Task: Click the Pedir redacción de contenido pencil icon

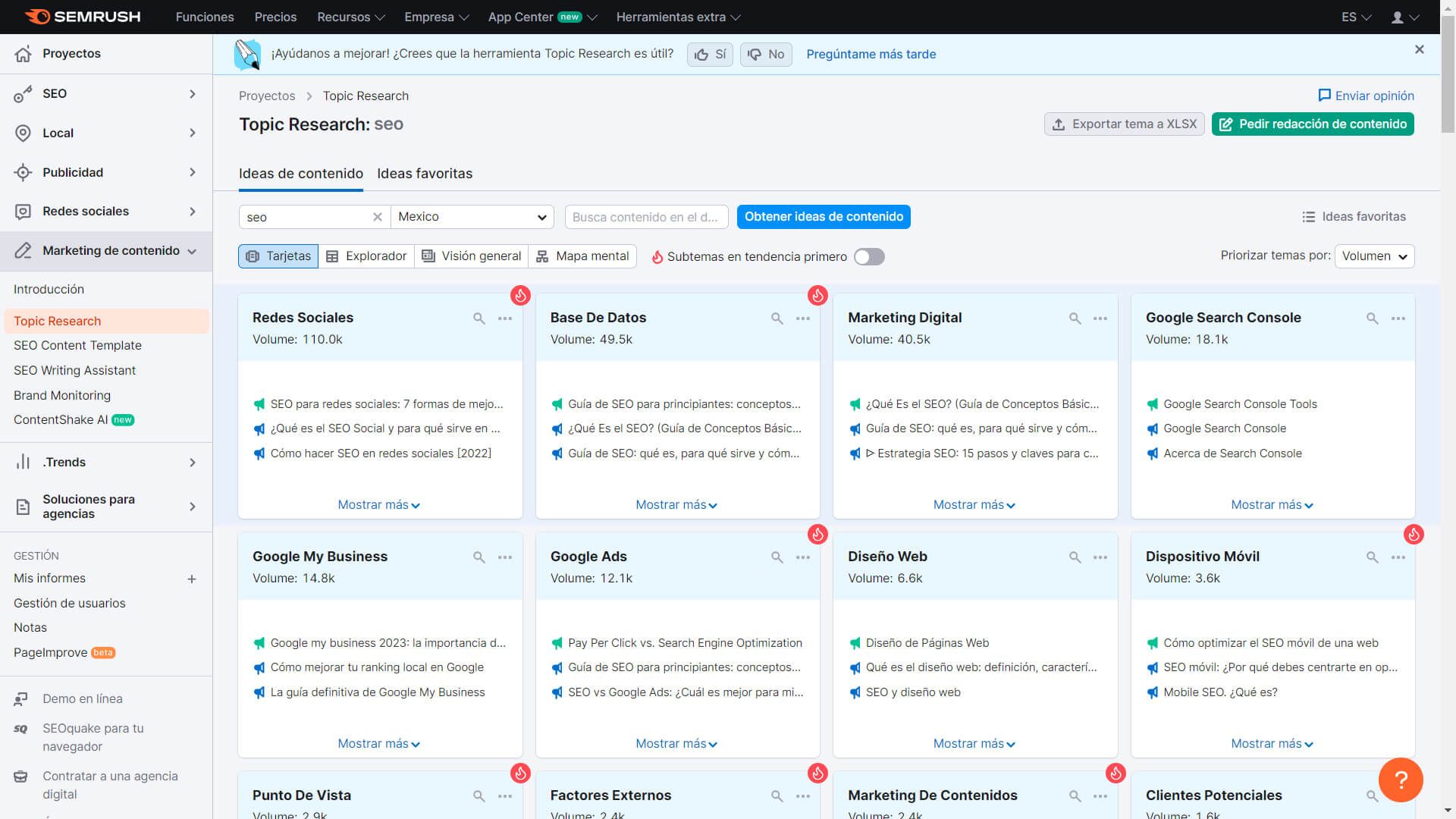Action: [x=1227, y=124]
